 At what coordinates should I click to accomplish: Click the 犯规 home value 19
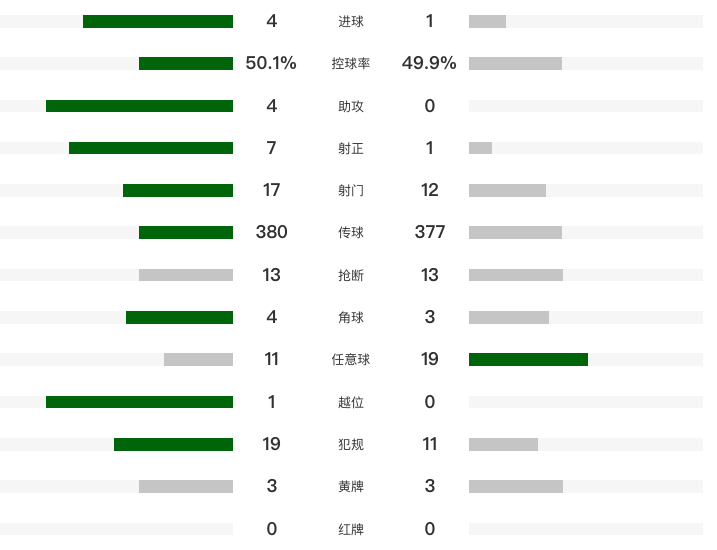tap(271, 444)
